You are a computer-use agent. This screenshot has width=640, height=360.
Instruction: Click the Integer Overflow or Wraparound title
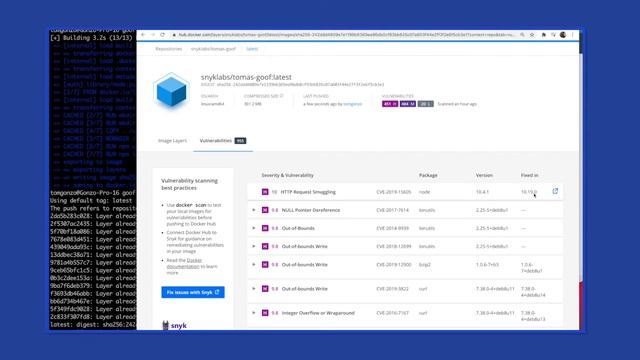click(318, 313)
